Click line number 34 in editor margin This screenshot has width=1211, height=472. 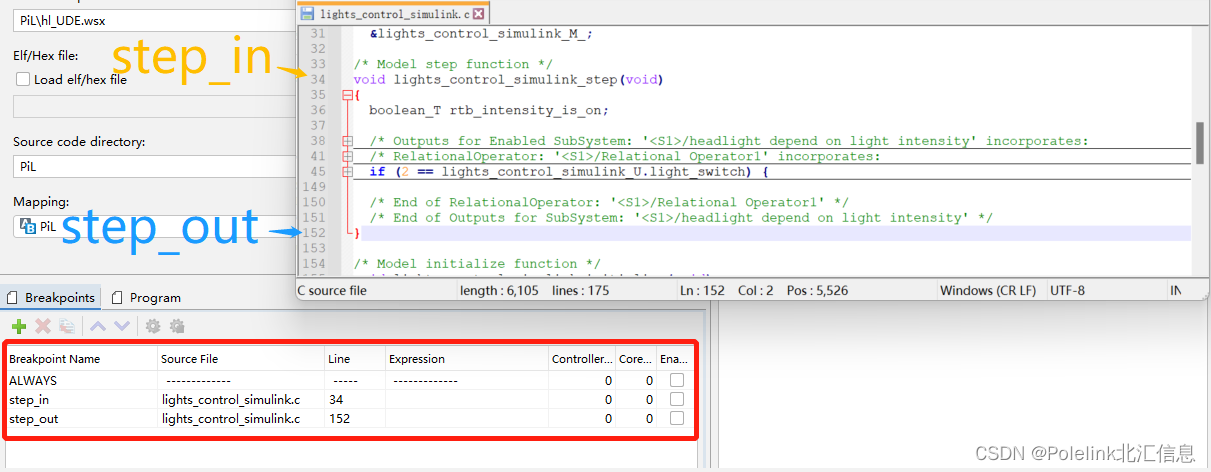(x=318, y=79)
